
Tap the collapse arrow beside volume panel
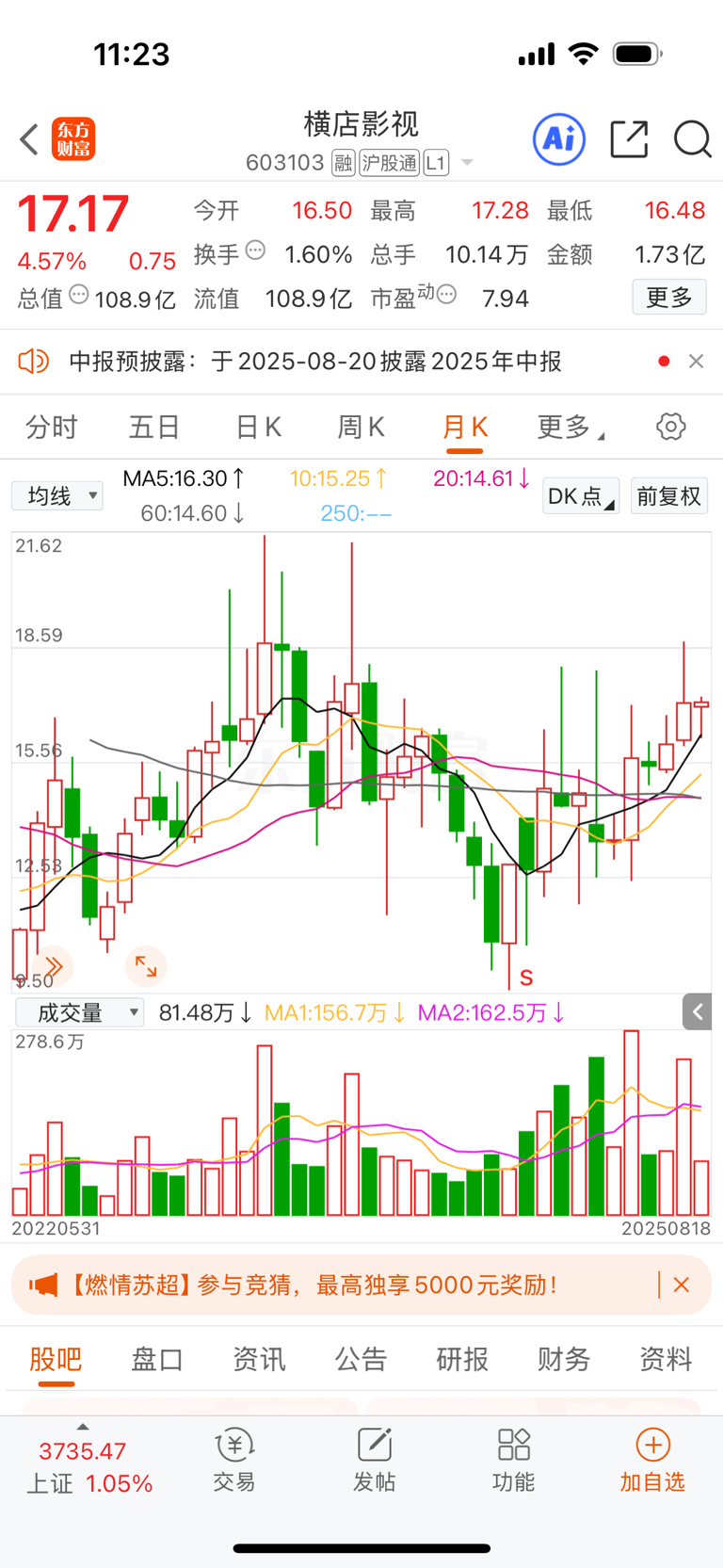pos(698,1012)
